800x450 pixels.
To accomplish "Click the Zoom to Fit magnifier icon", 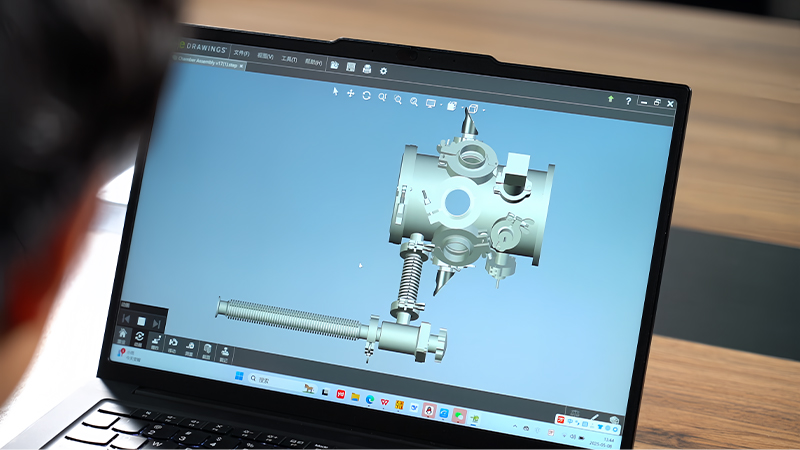I will 383,97.
